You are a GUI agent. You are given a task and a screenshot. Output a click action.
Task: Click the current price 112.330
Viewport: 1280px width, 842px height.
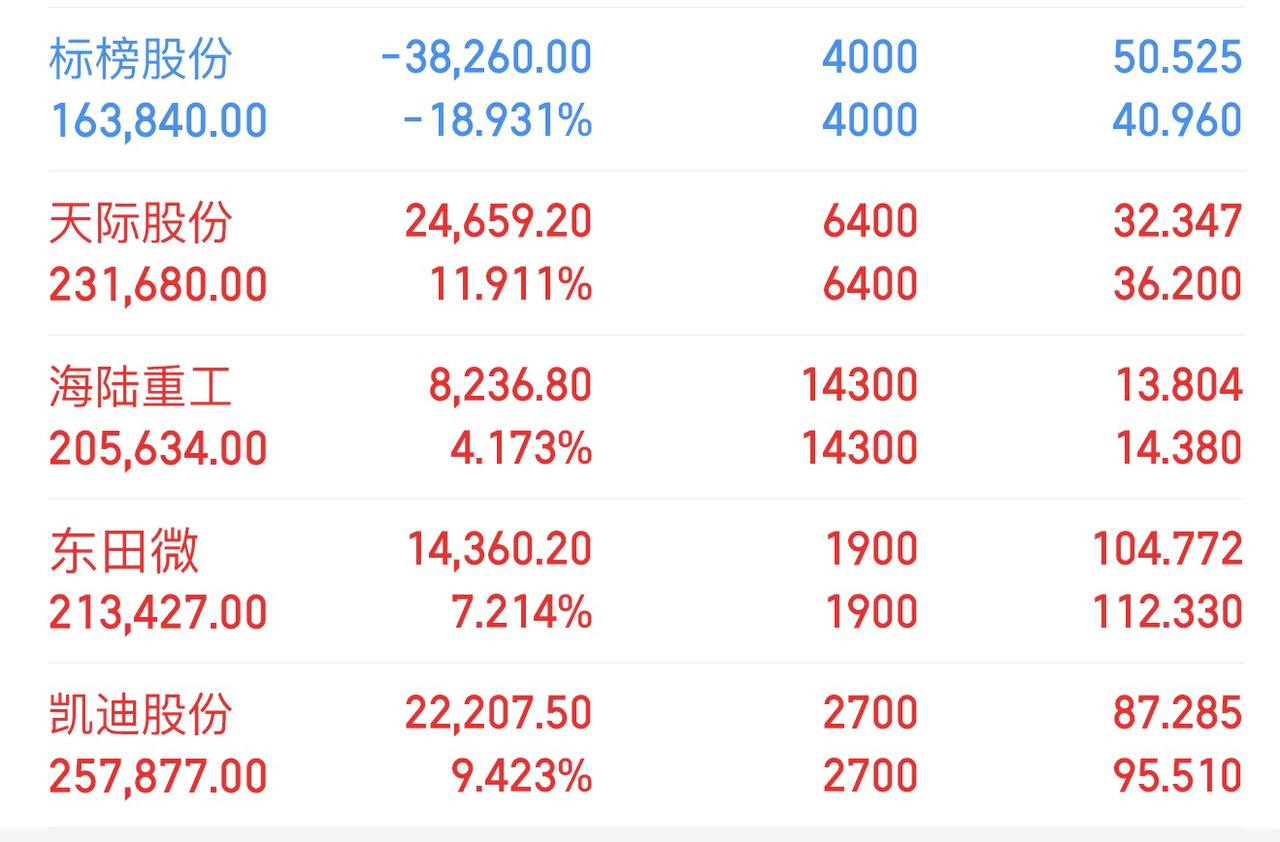tap(1167, 613)
